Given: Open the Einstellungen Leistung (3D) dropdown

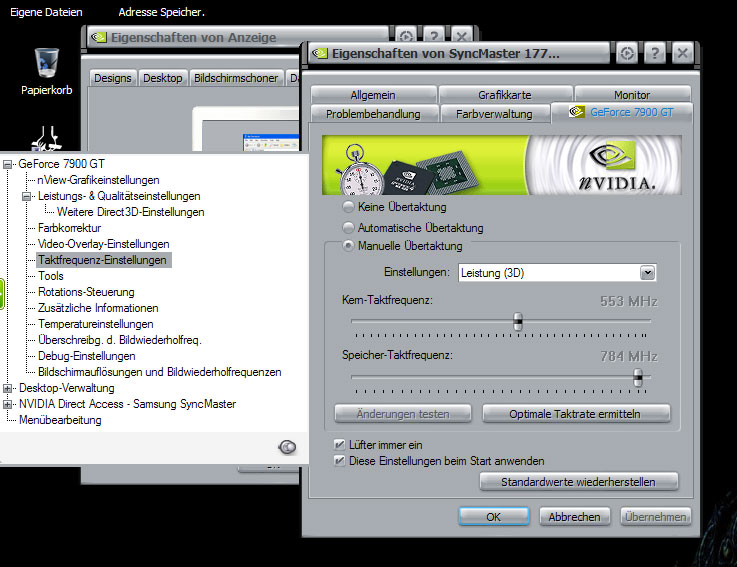Looking at the screenshot, I should pos(647,273).
